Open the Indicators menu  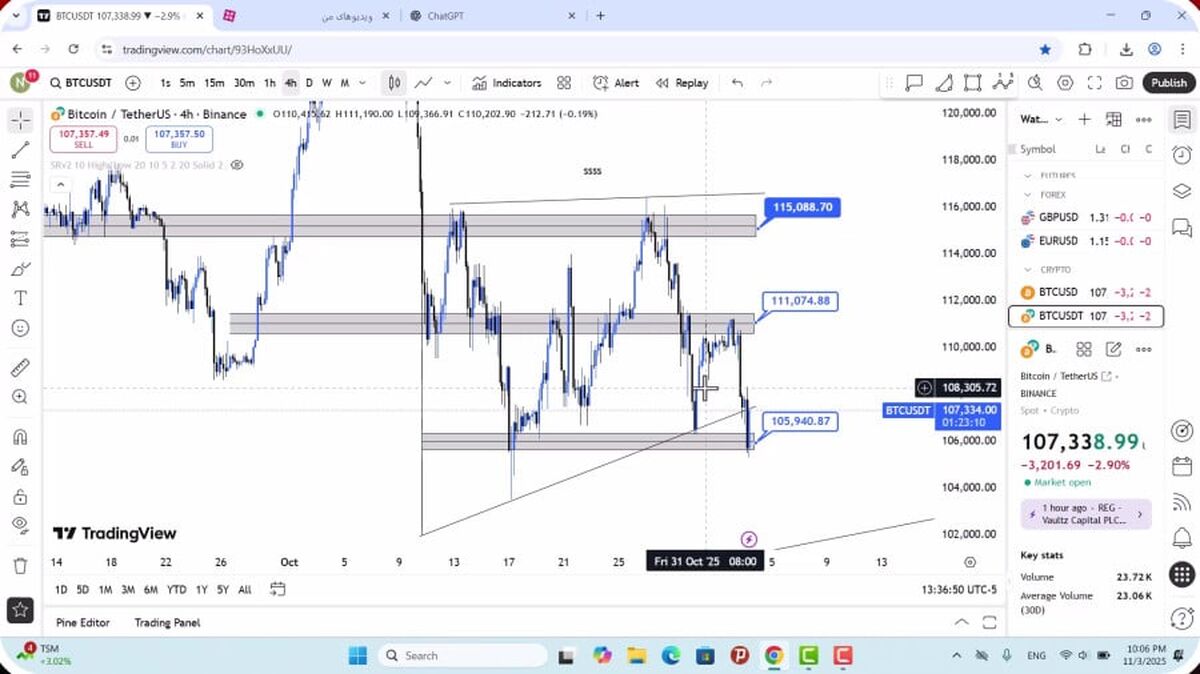click(x=507, y=83)
